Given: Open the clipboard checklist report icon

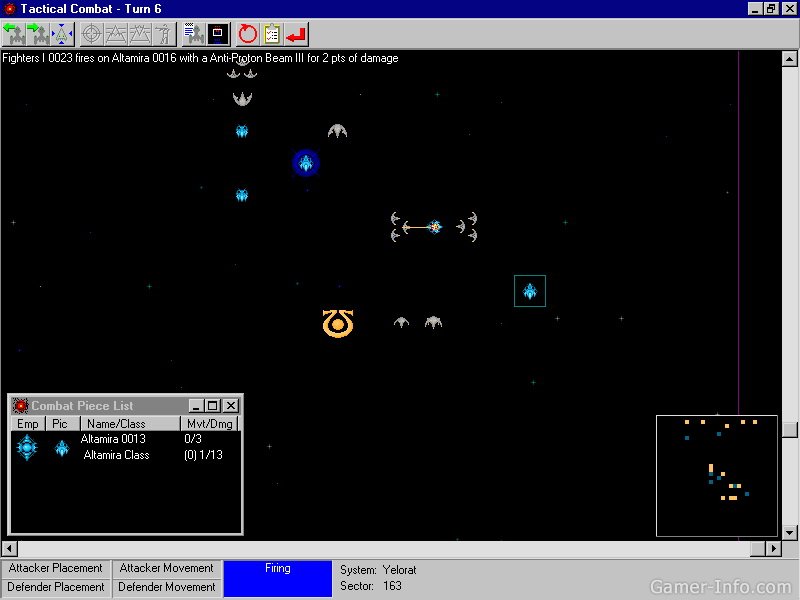Looking at the screenshot, I should 272,33.
